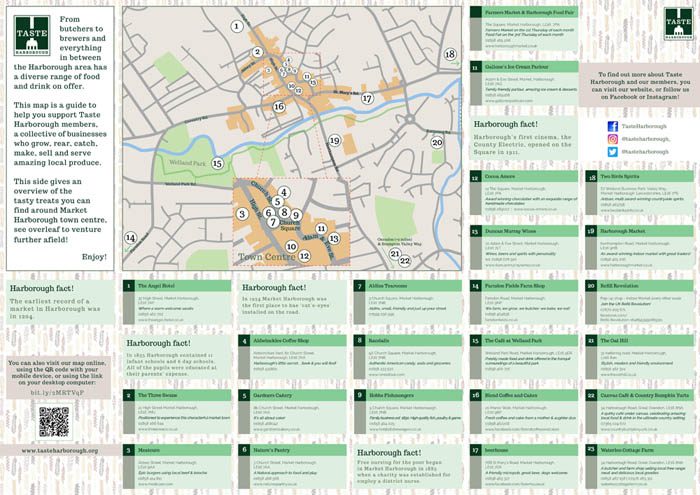The width and height of the screenshot is (700, 495).
Task: Click 'The Oat Hill' listing title
Action: pyautogui.click(x=614, y=341)
